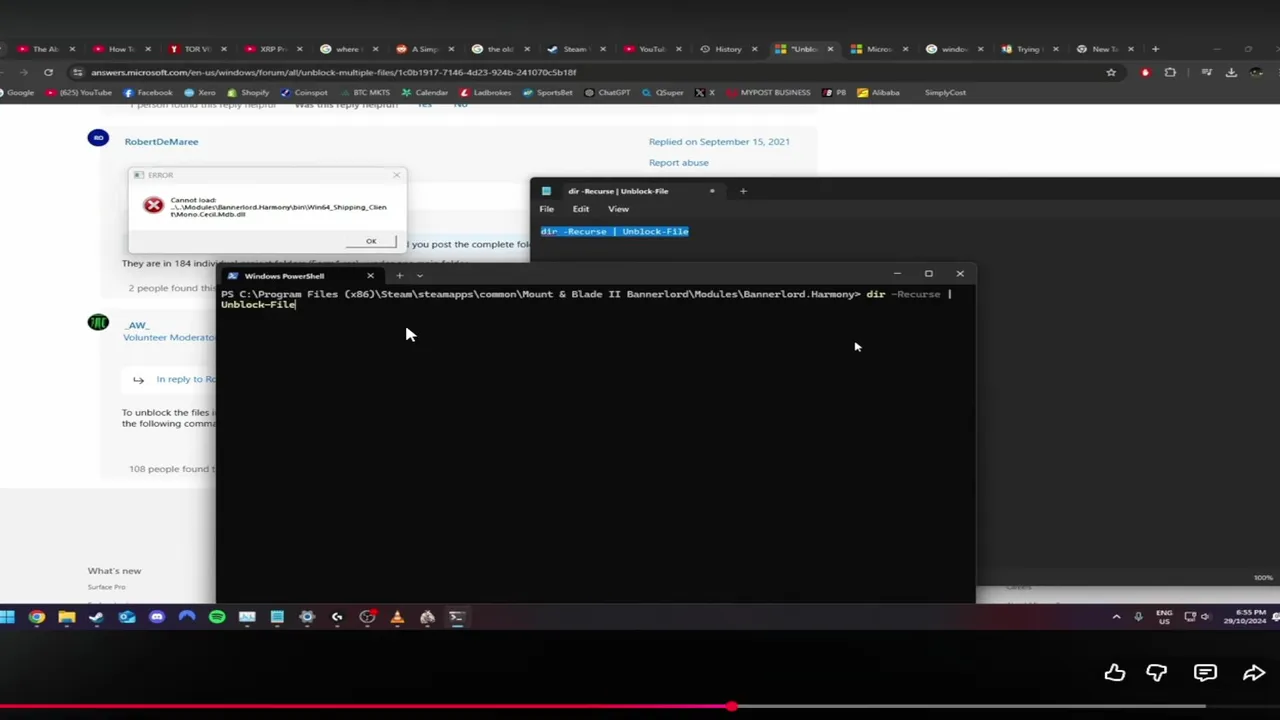This screenshot has width=1280, height=720.
Task: Open Coinspot bookmark
Action: point(304,93)
